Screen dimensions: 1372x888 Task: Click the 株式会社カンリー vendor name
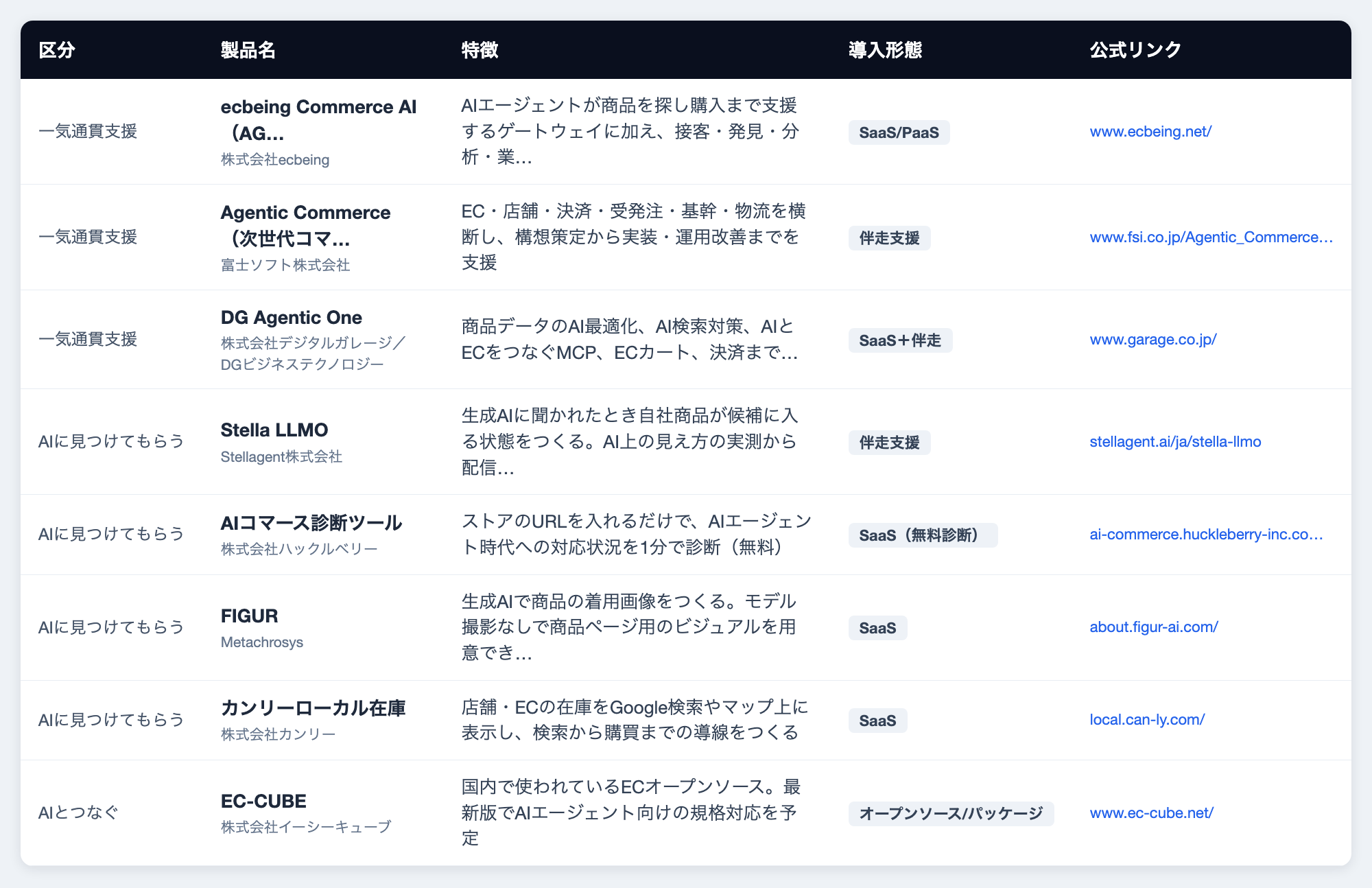(278, 735)
